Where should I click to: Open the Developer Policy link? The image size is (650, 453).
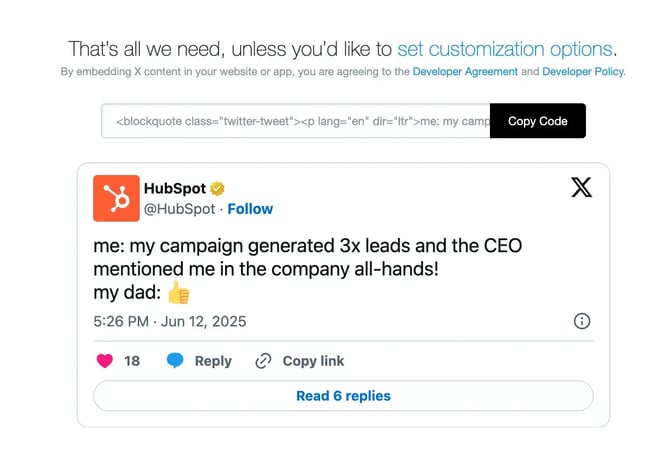click(x=582, y=72)
